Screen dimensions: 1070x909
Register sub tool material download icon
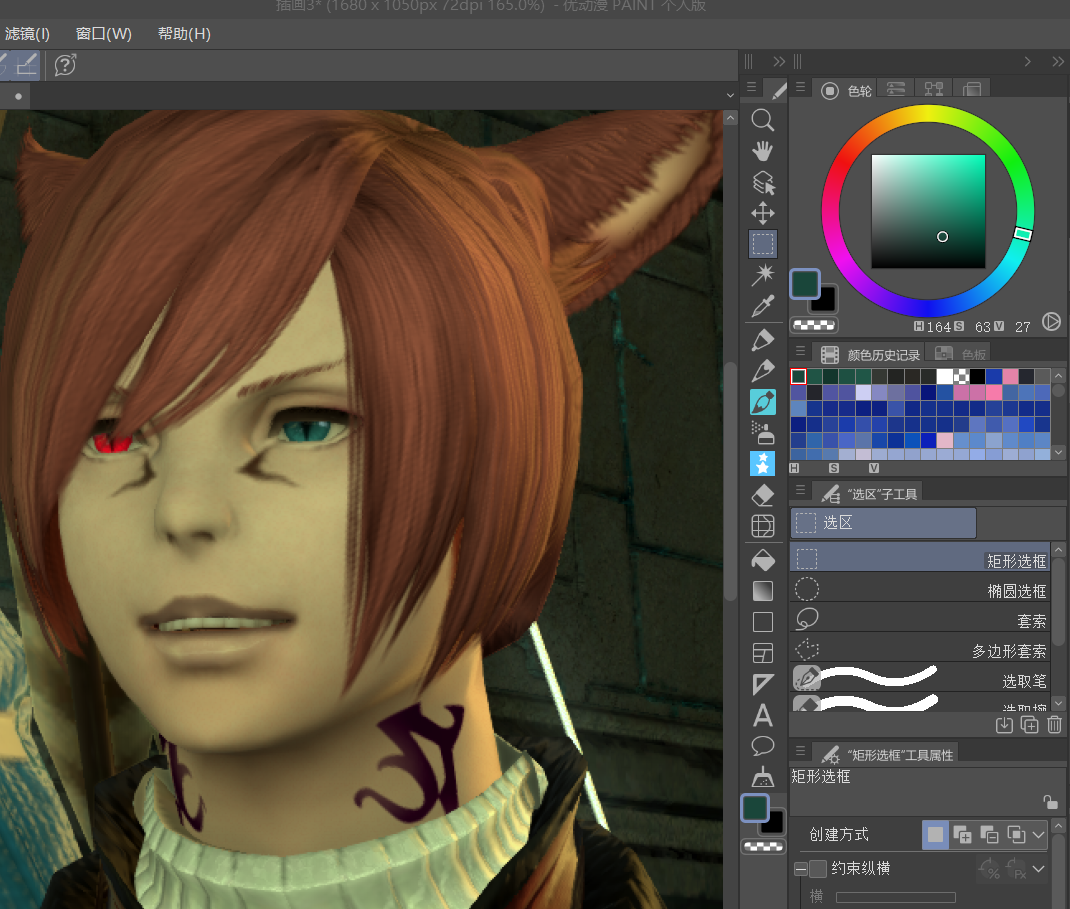click(1004, 725)
